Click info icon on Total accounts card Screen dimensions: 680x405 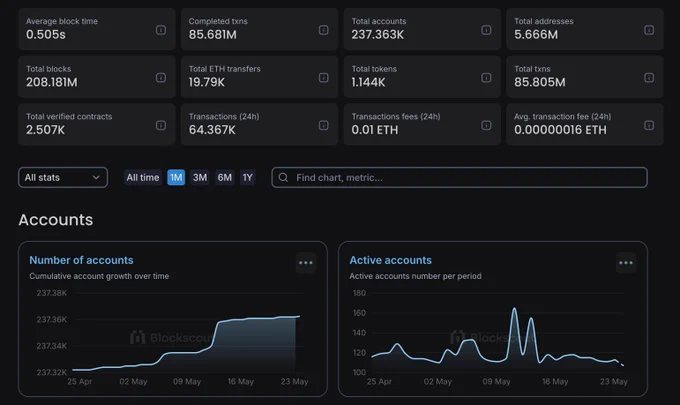(x=486, y=30)
